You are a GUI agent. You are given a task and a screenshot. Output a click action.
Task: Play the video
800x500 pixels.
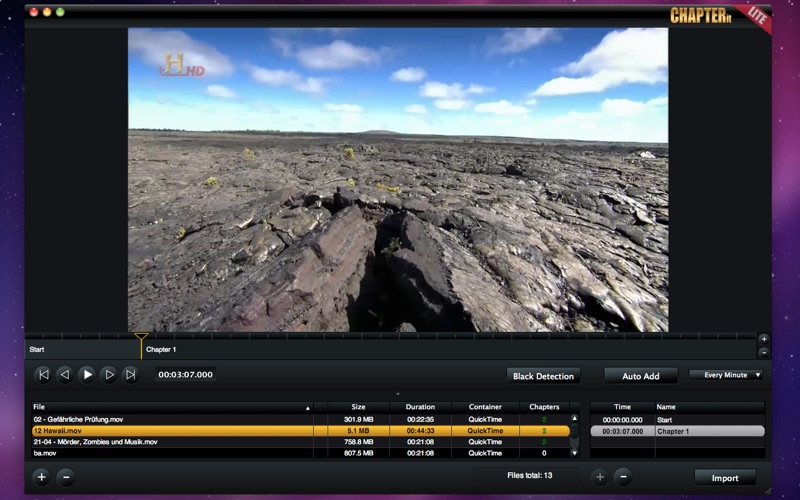87,375
